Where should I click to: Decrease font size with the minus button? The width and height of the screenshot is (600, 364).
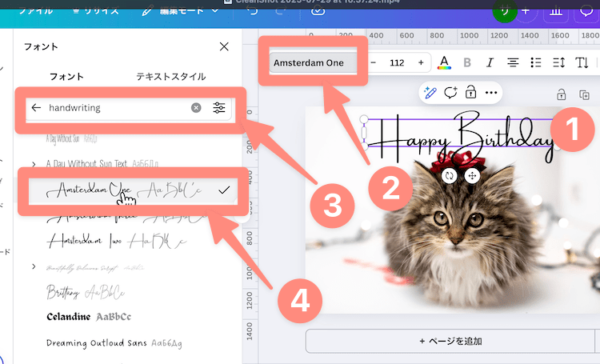pos(373,63)
